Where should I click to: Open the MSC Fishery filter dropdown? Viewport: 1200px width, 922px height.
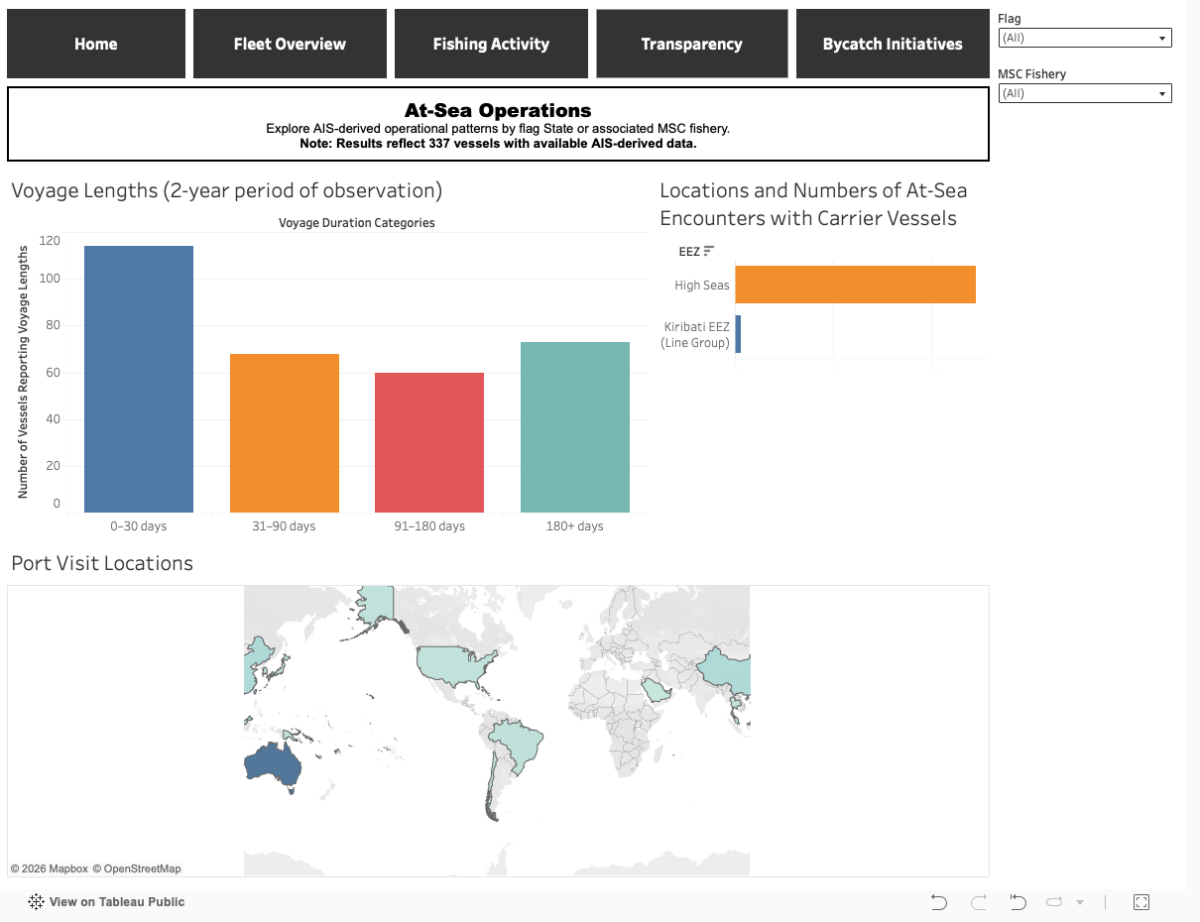tap(1085, 93)
